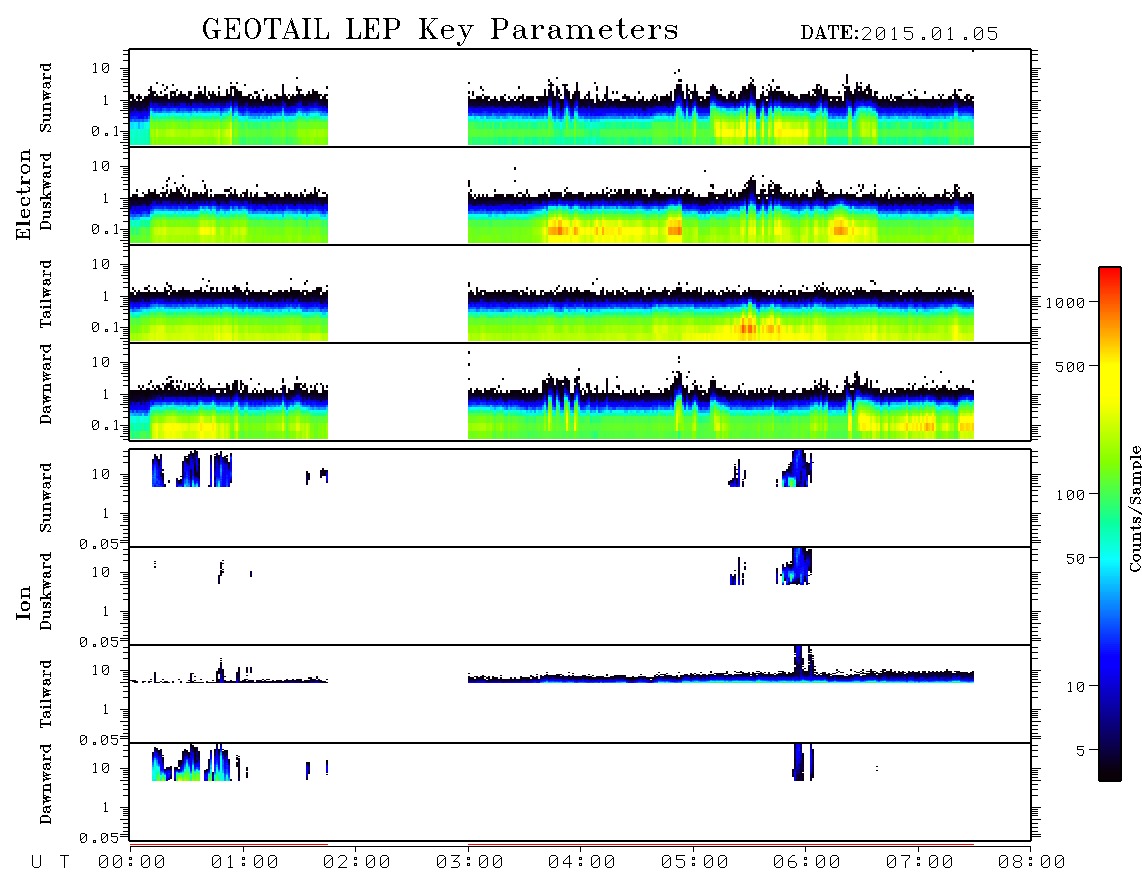Select the "05:00" time tick label
Viewport: 1142px width, 880px height.
(x=695, y=863)
